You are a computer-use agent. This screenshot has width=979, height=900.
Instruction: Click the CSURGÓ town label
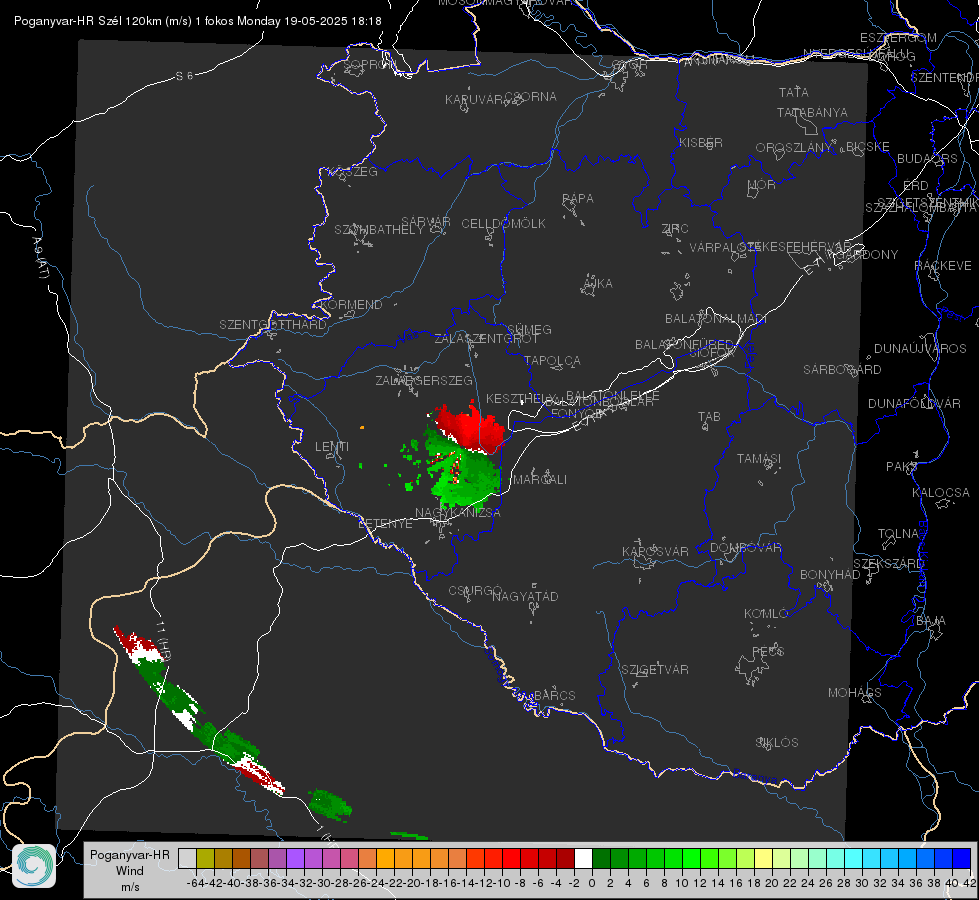[x=475, y=591]
